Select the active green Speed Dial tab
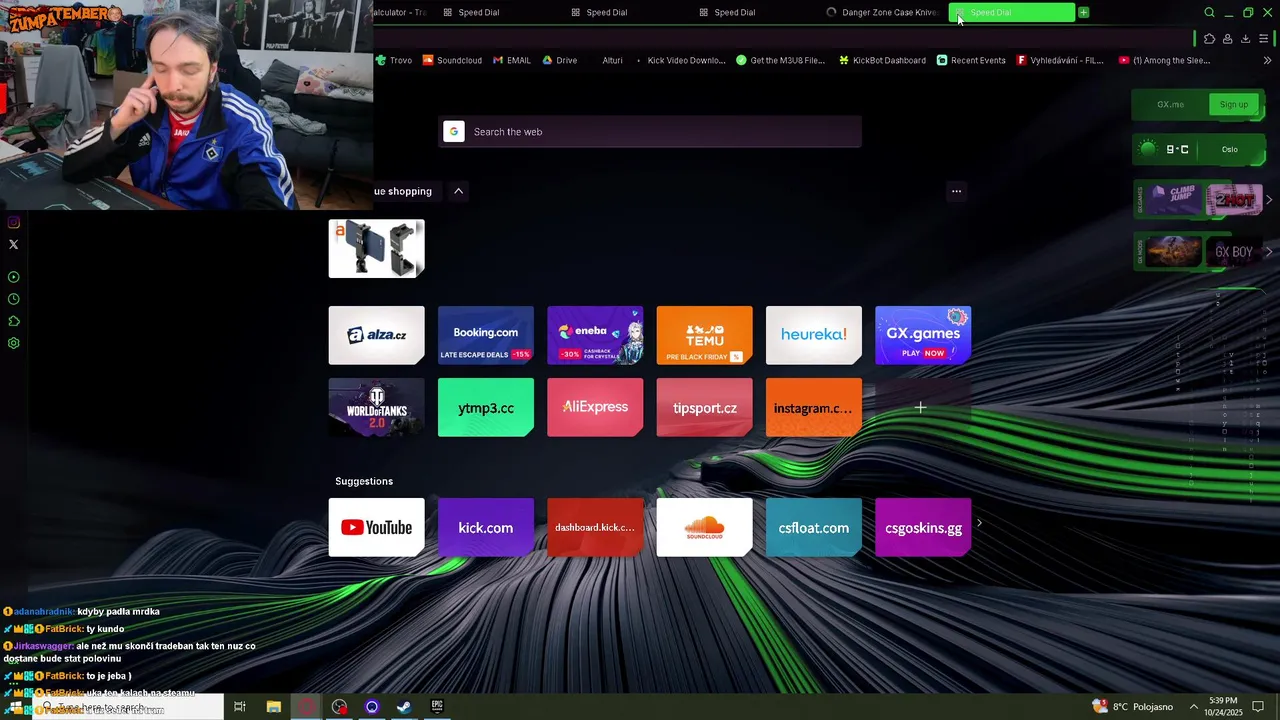 click(1011, 13)
